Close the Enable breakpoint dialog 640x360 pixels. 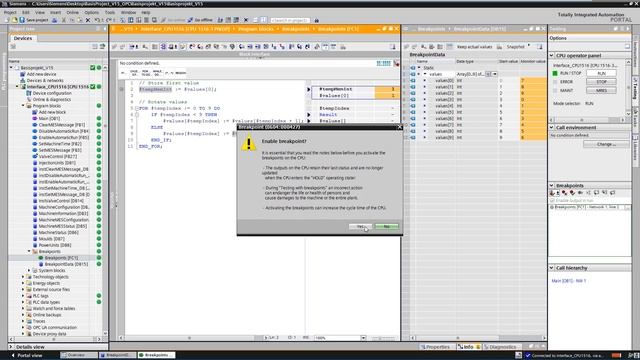[399, 127]
